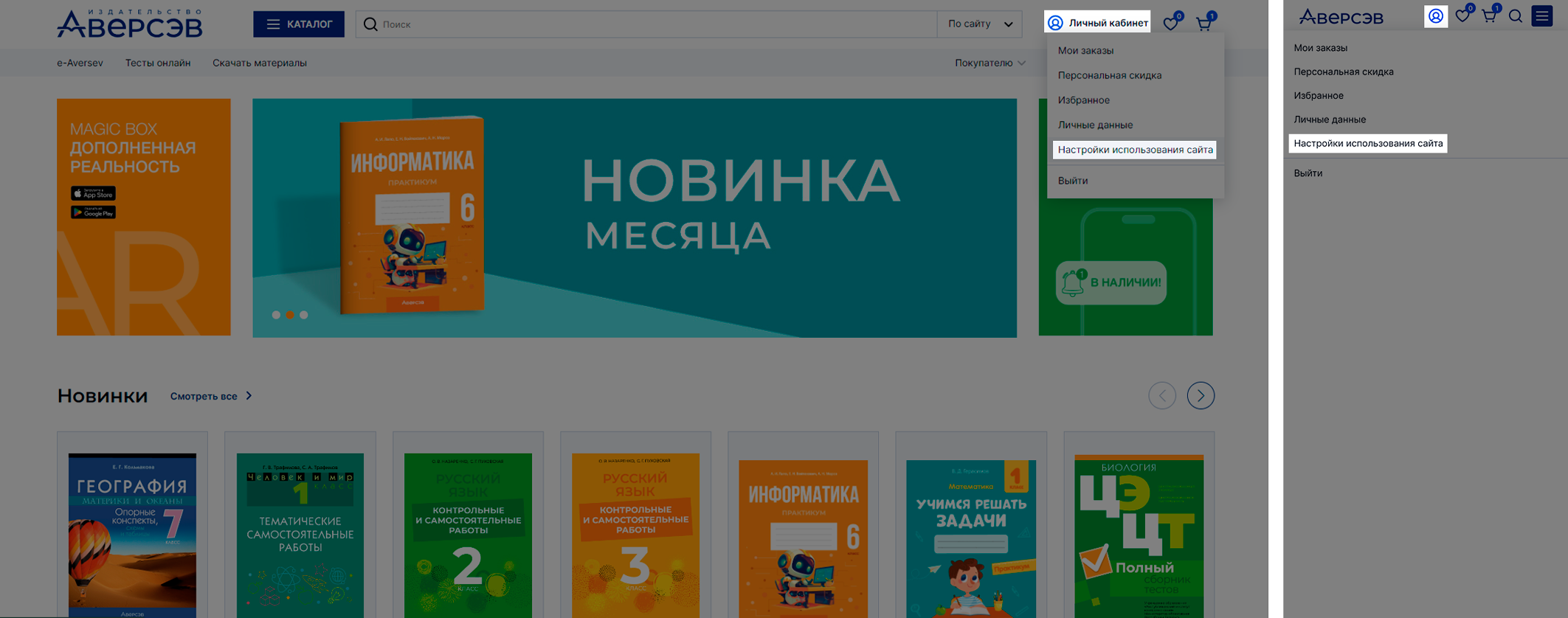The width and height of the screenshot is (1568, 618).
Task: Open shopping cart icon in desktop header
Action: pyautogui.click(x=1204, y=24)
